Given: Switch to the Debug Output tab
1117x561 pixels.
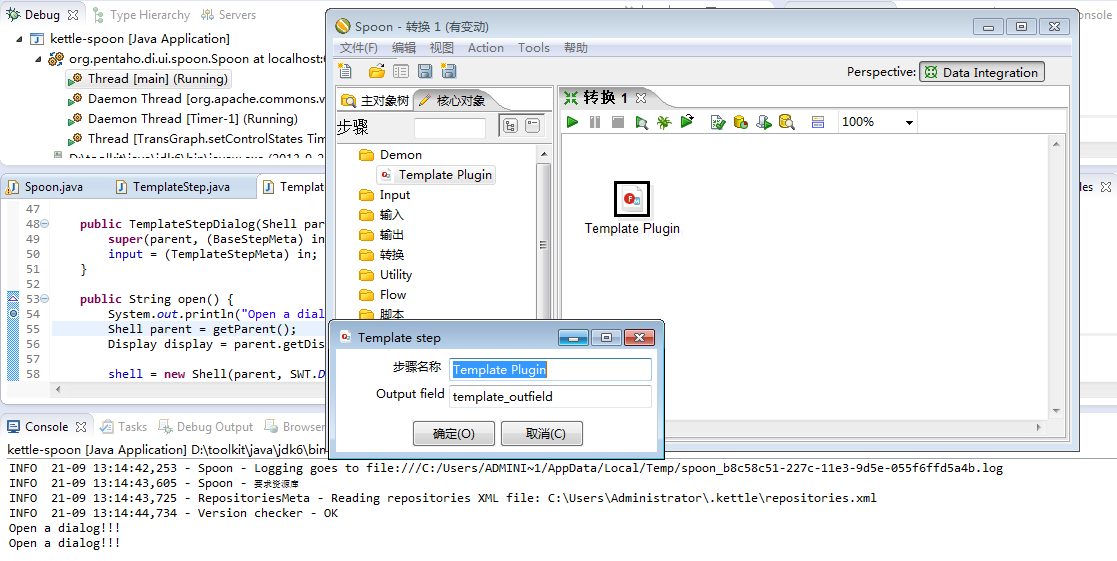Looking at the screenshot, I should click(206, 426).
